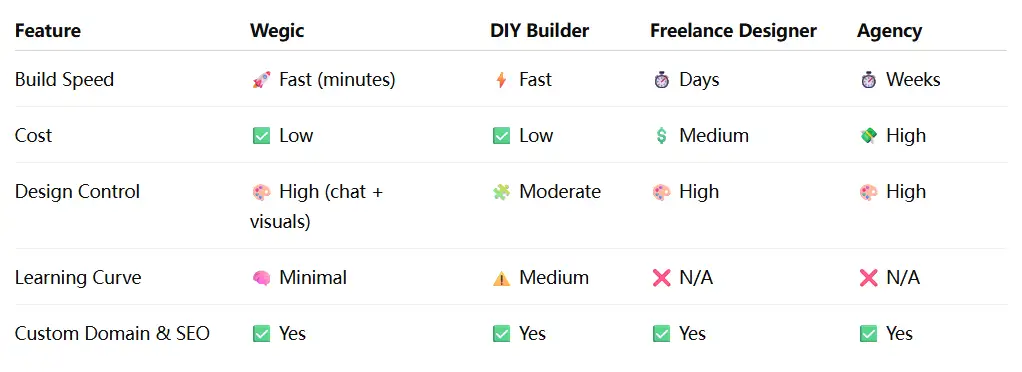
Task: Click the brain icon beside Minimal
Action: point(261,278)
